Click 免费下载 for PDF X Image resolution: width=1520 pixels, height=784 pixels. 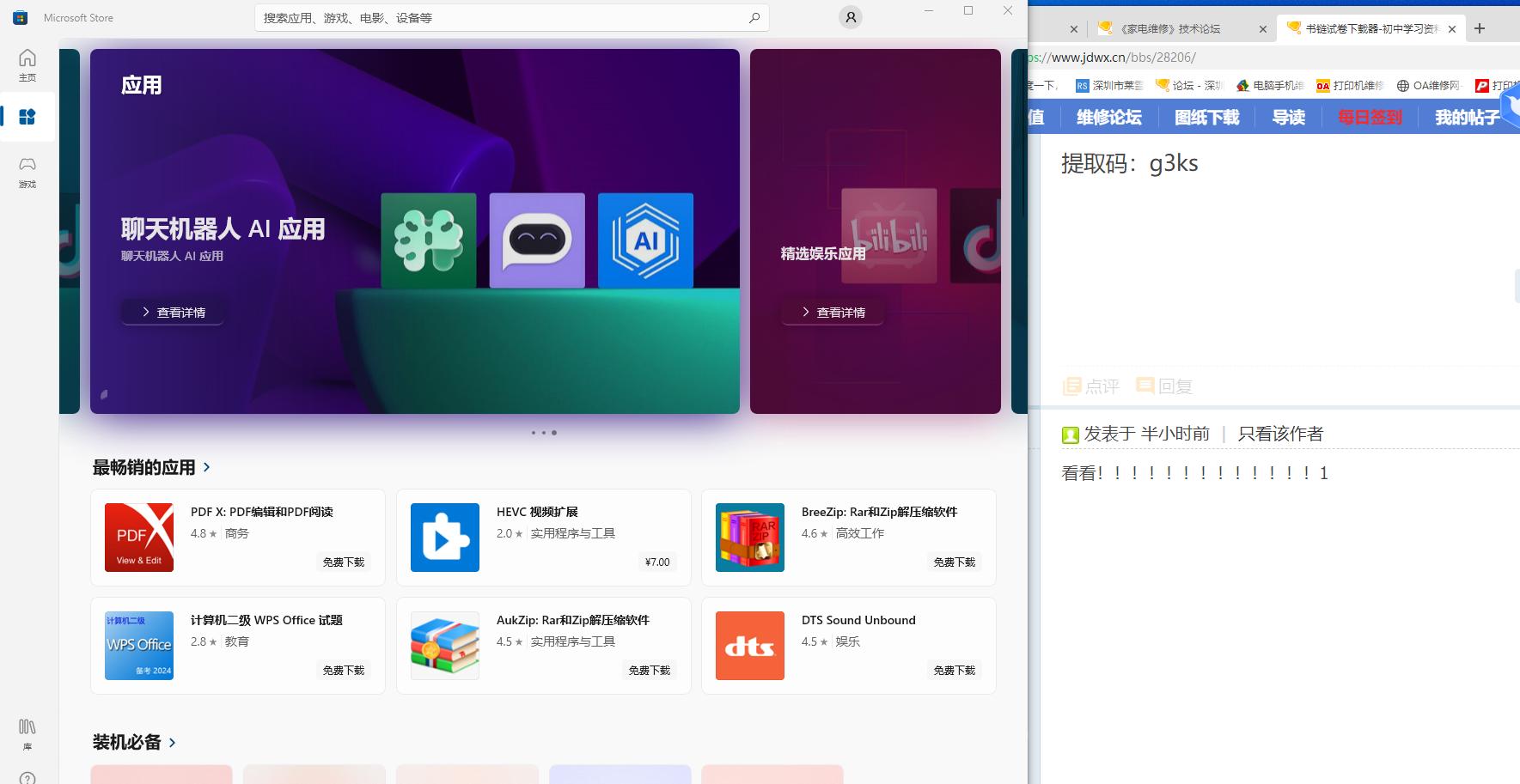(344, 562)
